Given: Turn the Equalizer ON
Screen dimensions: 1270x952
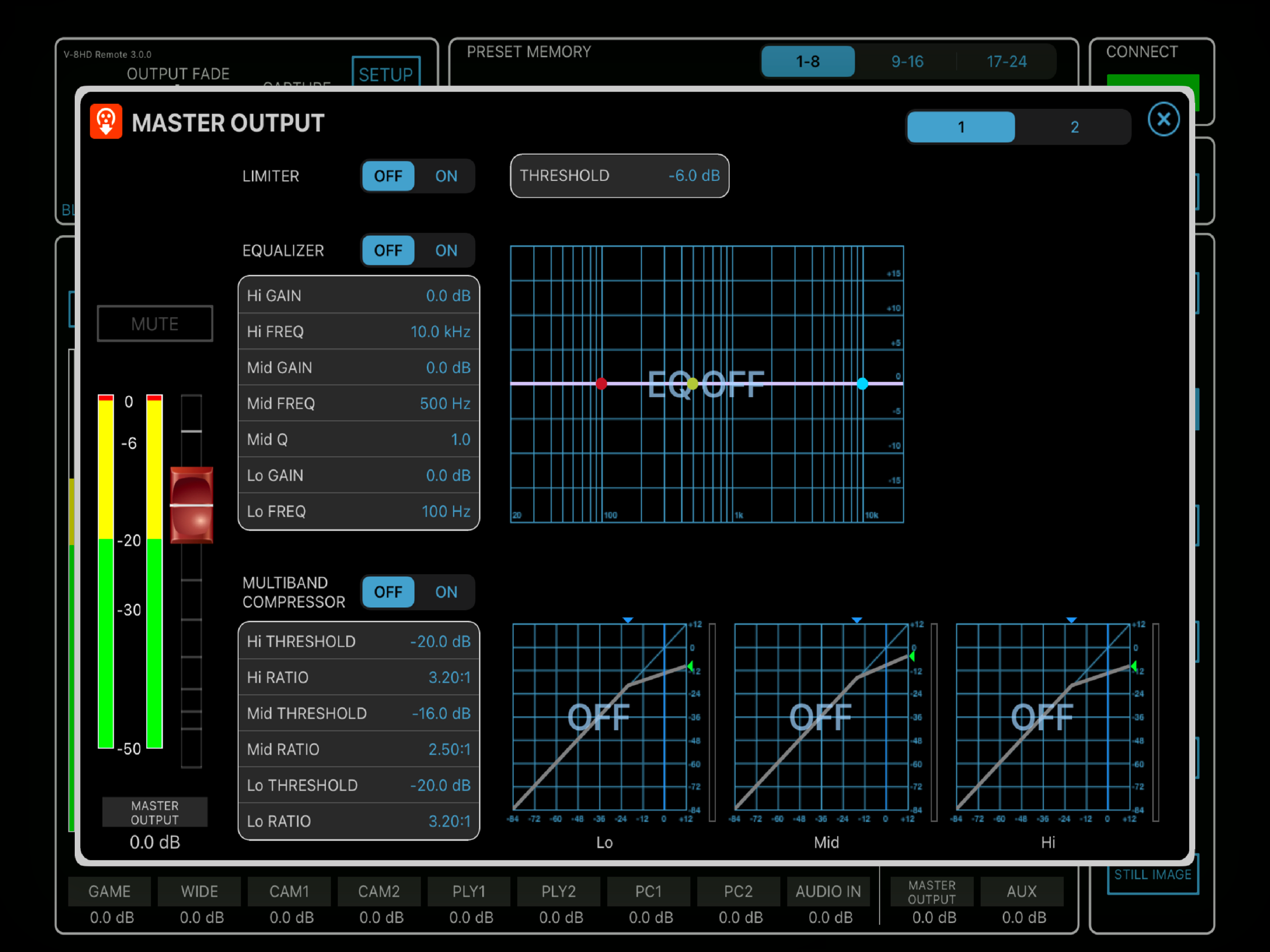Looking at the screenshot, I should pyautogui.click(x=446, y=251).
